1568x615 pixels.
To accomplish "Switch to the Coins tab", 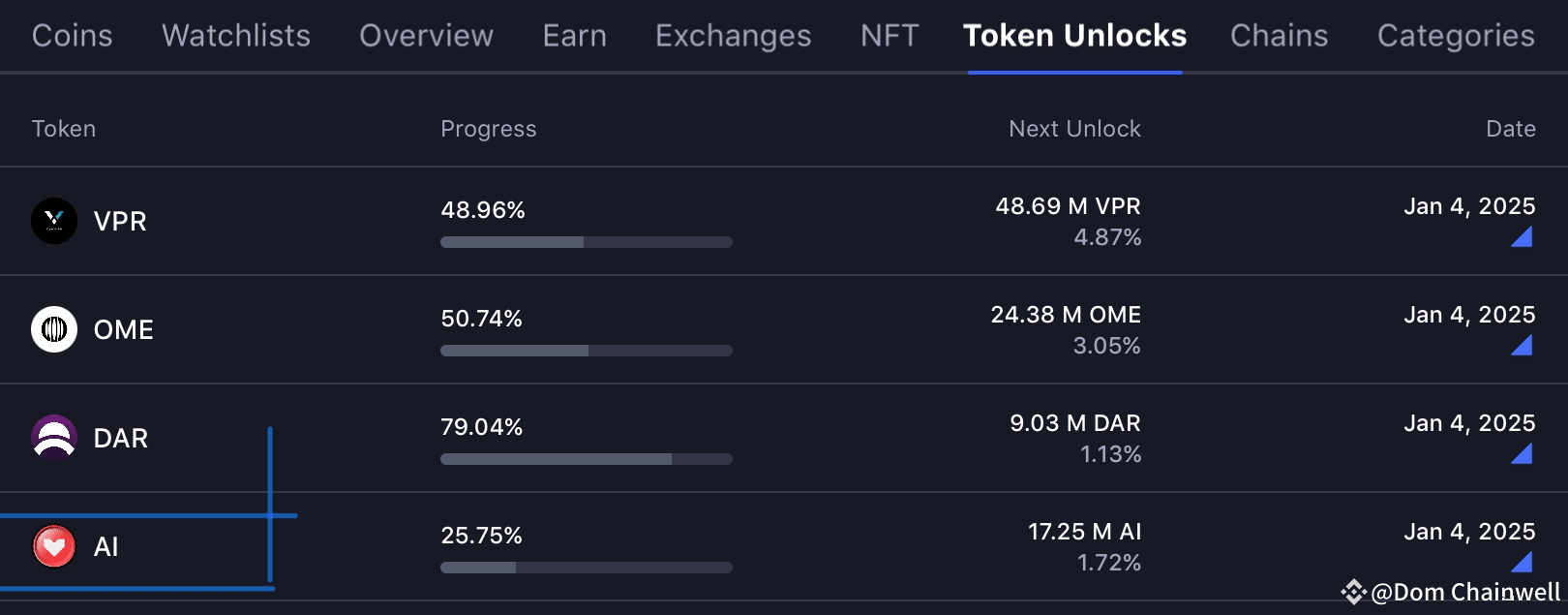I will 72,36.
